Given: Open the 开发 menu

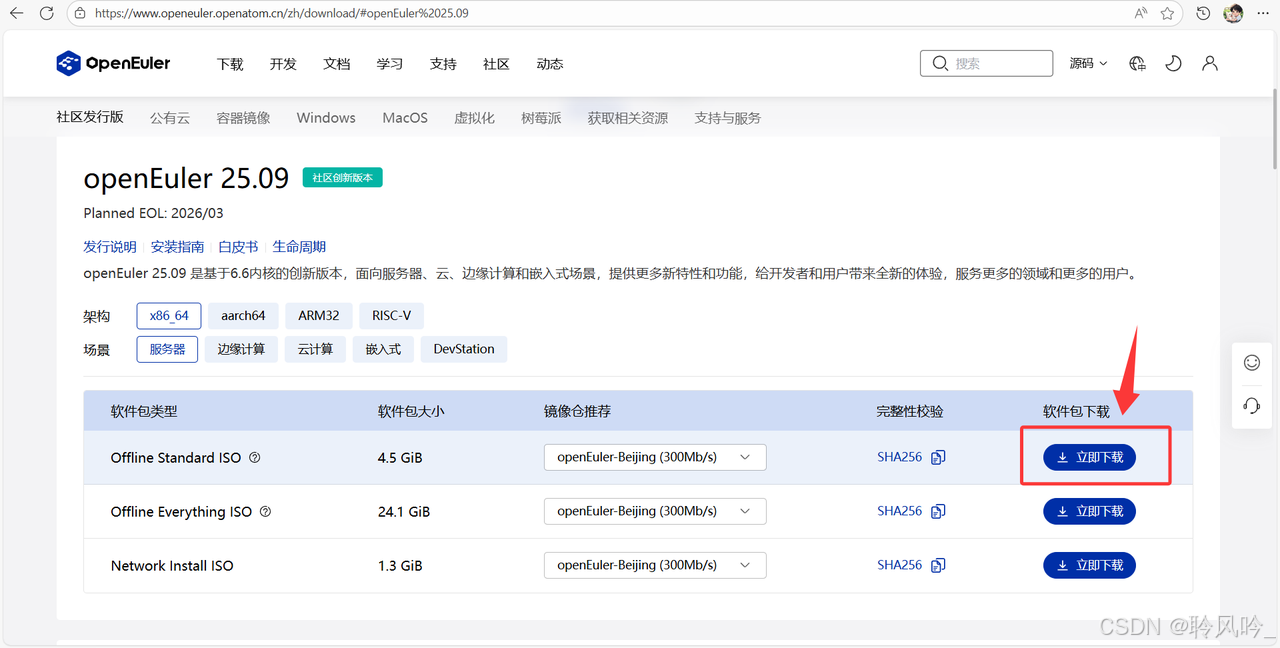Looking at the screenshot, I should coord(283,64).
